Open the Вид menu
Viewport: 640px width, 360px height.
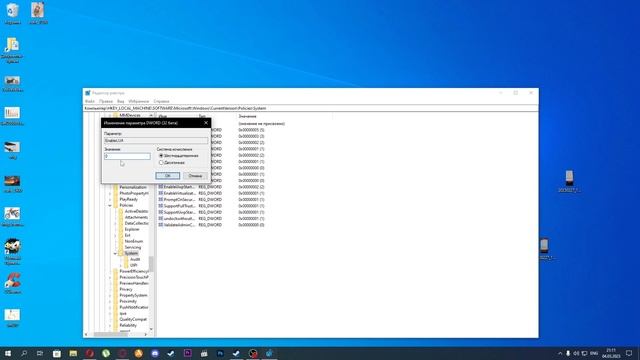[x=120, y=101]
